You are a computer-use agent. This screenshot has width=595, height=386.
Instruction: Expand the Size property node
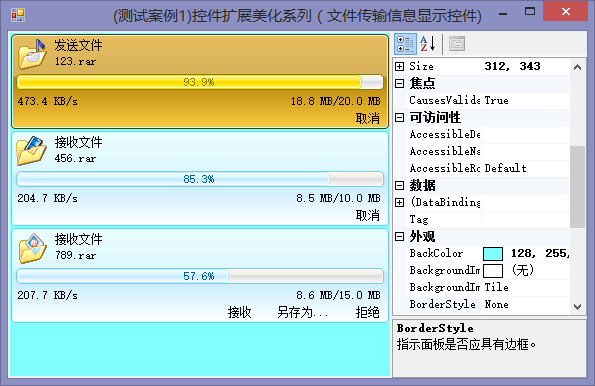[400, 66]
